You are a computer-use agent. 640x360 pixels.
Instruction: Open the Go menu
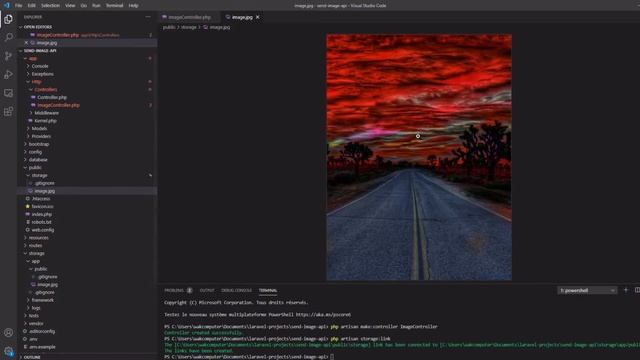pyautogui.click(x=84, y=6)
